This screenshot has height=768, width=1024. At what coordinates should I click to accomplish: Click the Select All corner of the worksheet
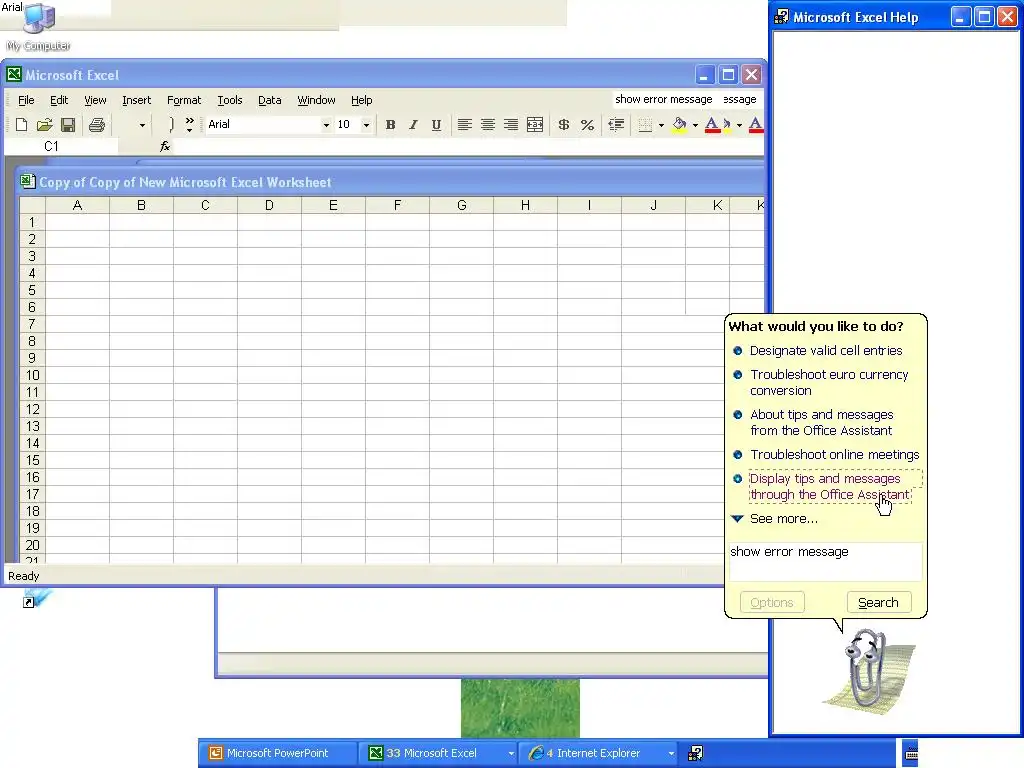[32, 205]
